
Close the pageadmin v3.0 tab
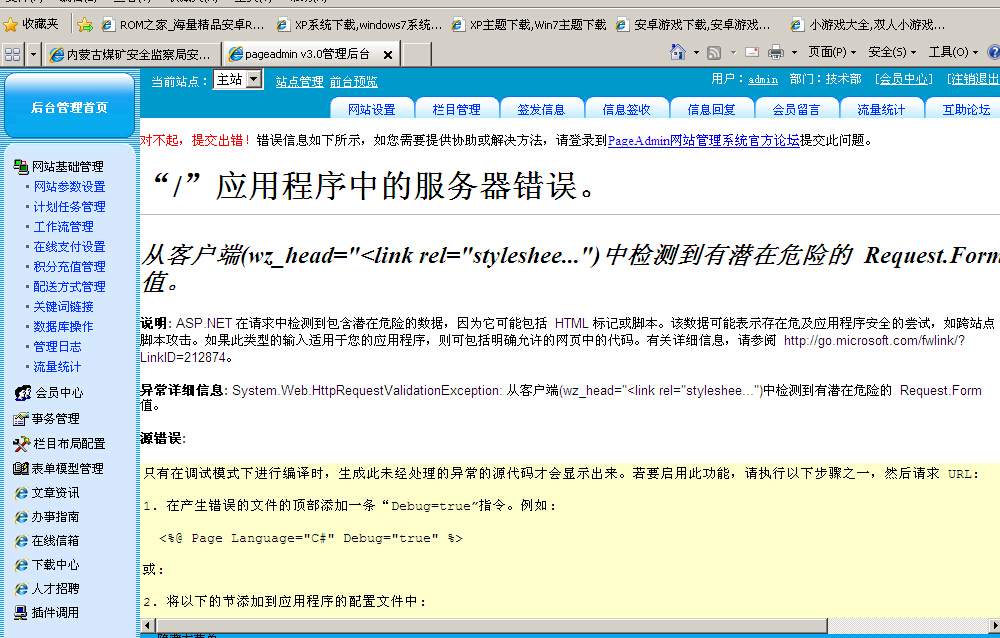coord(387,54)
